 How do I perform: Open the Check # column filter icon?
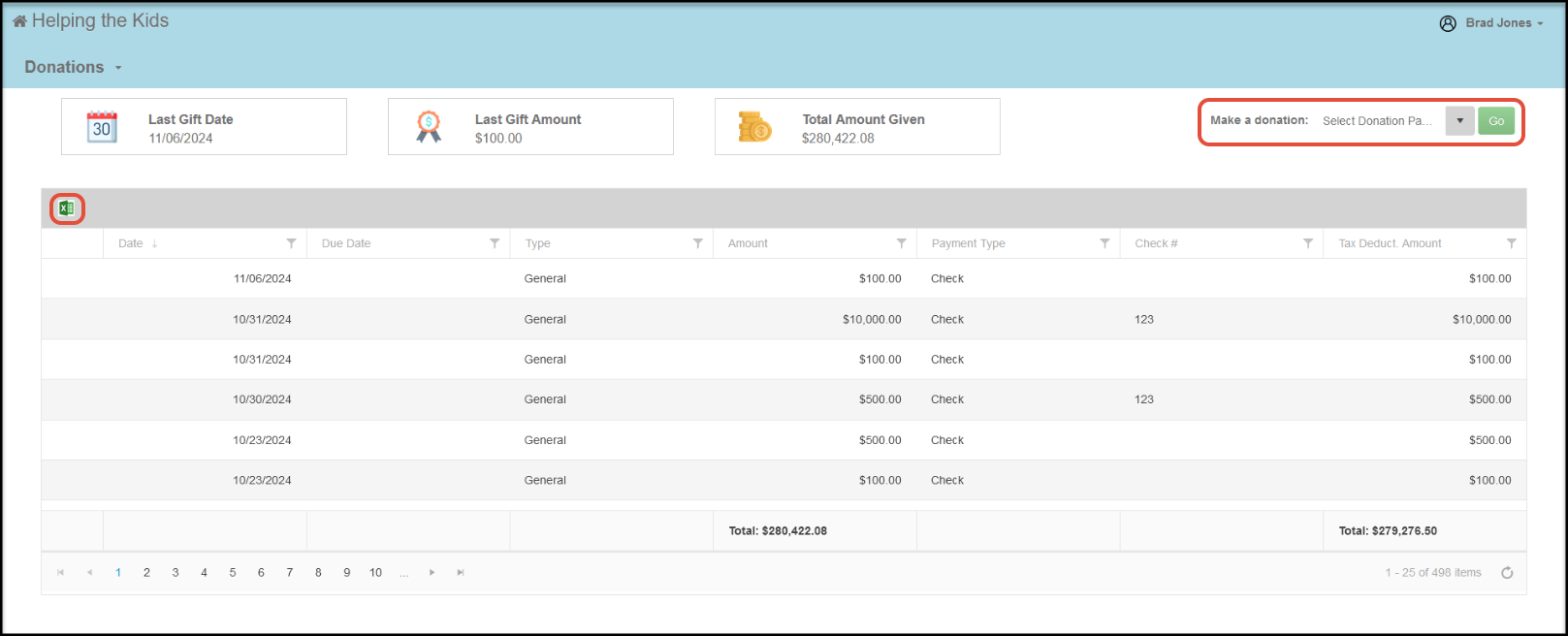click(x=1308, y=243)
